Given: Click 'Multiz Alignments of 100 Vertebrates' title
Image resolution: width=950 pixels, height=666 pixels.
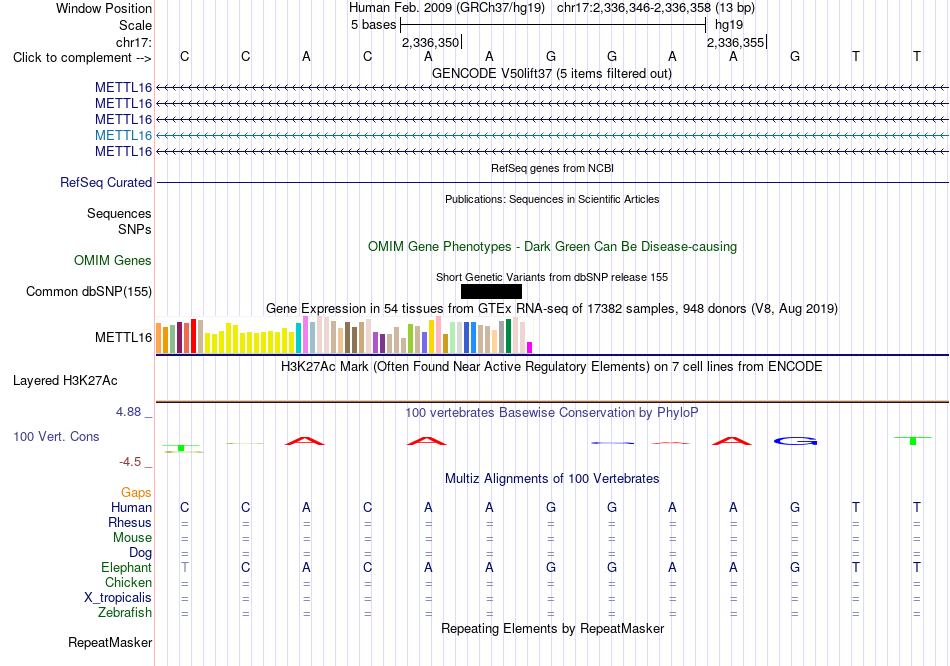Looking at the screenshot, I should tap(552, 479).
